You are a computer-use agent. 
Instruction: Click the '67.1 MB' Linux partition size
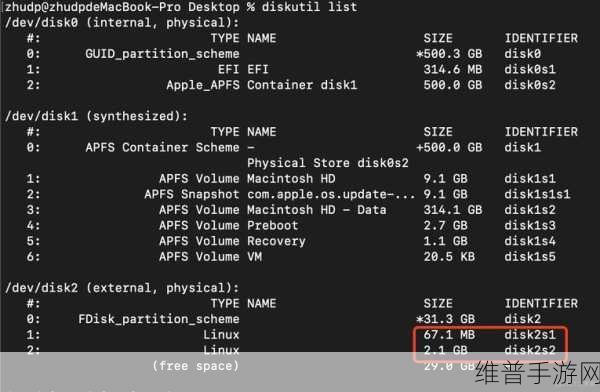tap(449, 335)
